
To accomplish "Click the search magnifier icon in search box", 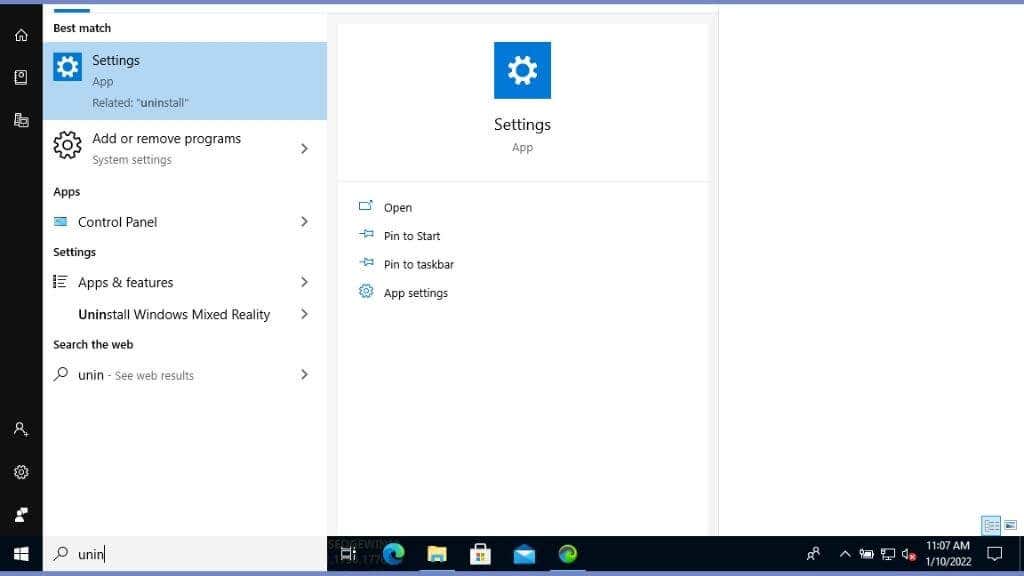I will point(61,554).
